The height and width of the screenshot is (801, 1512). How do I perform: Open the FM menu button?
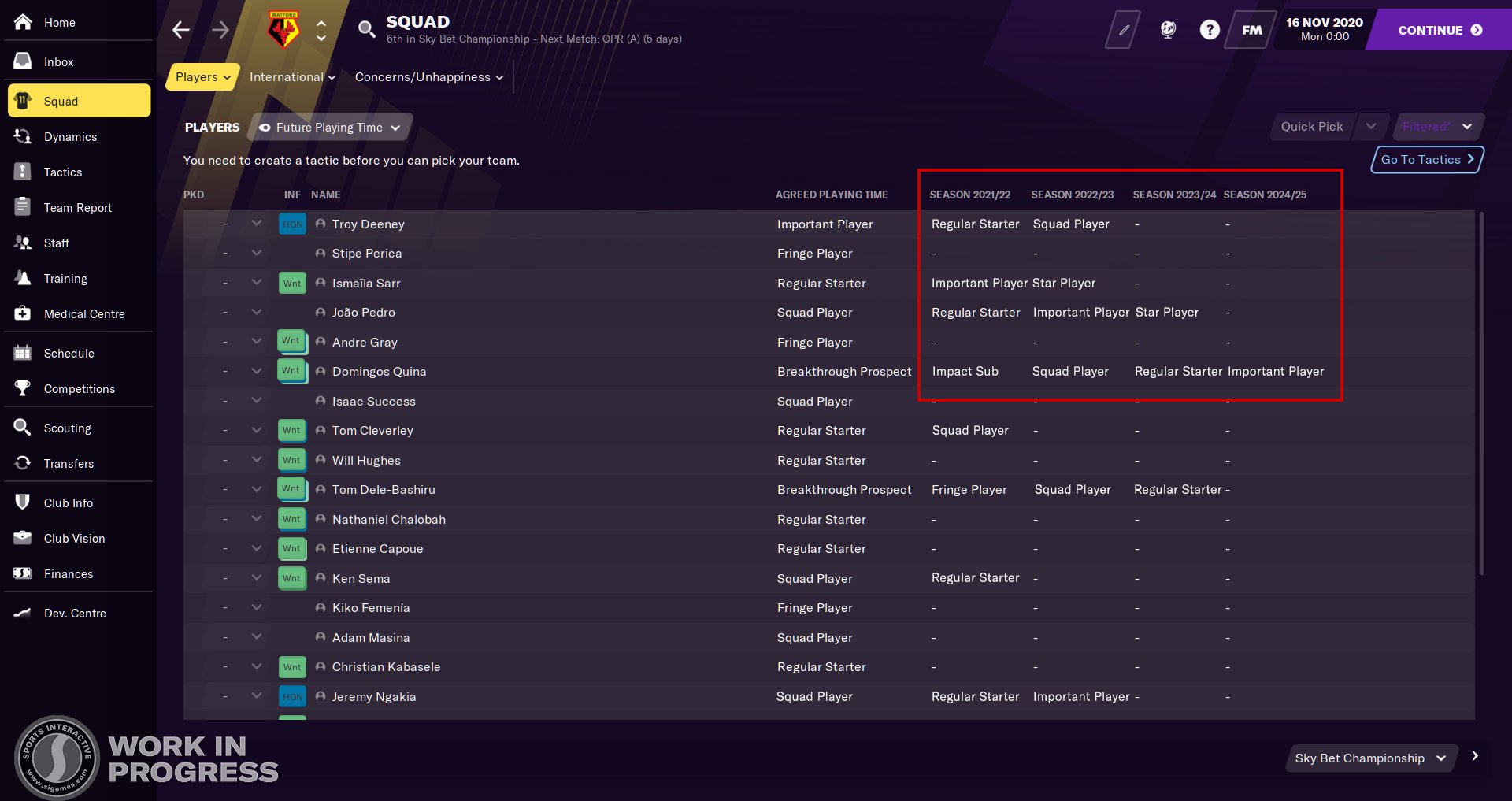[x=1251, y=30]
